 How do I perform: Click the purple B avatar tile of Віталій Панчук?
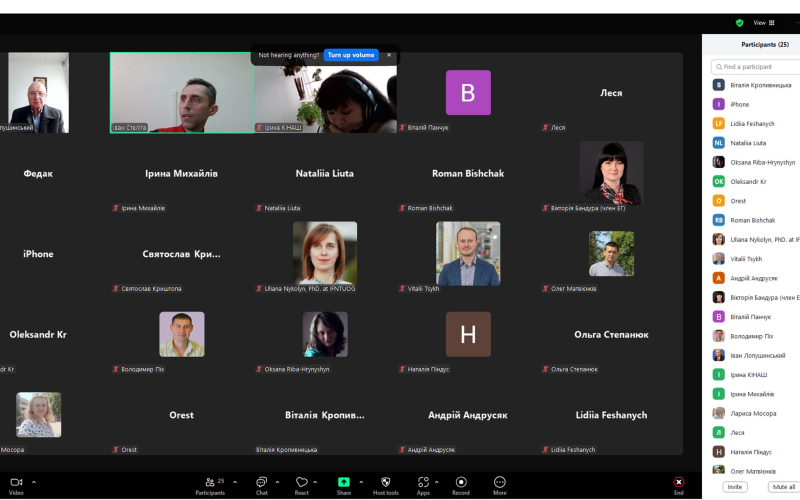tap(468, 92)
